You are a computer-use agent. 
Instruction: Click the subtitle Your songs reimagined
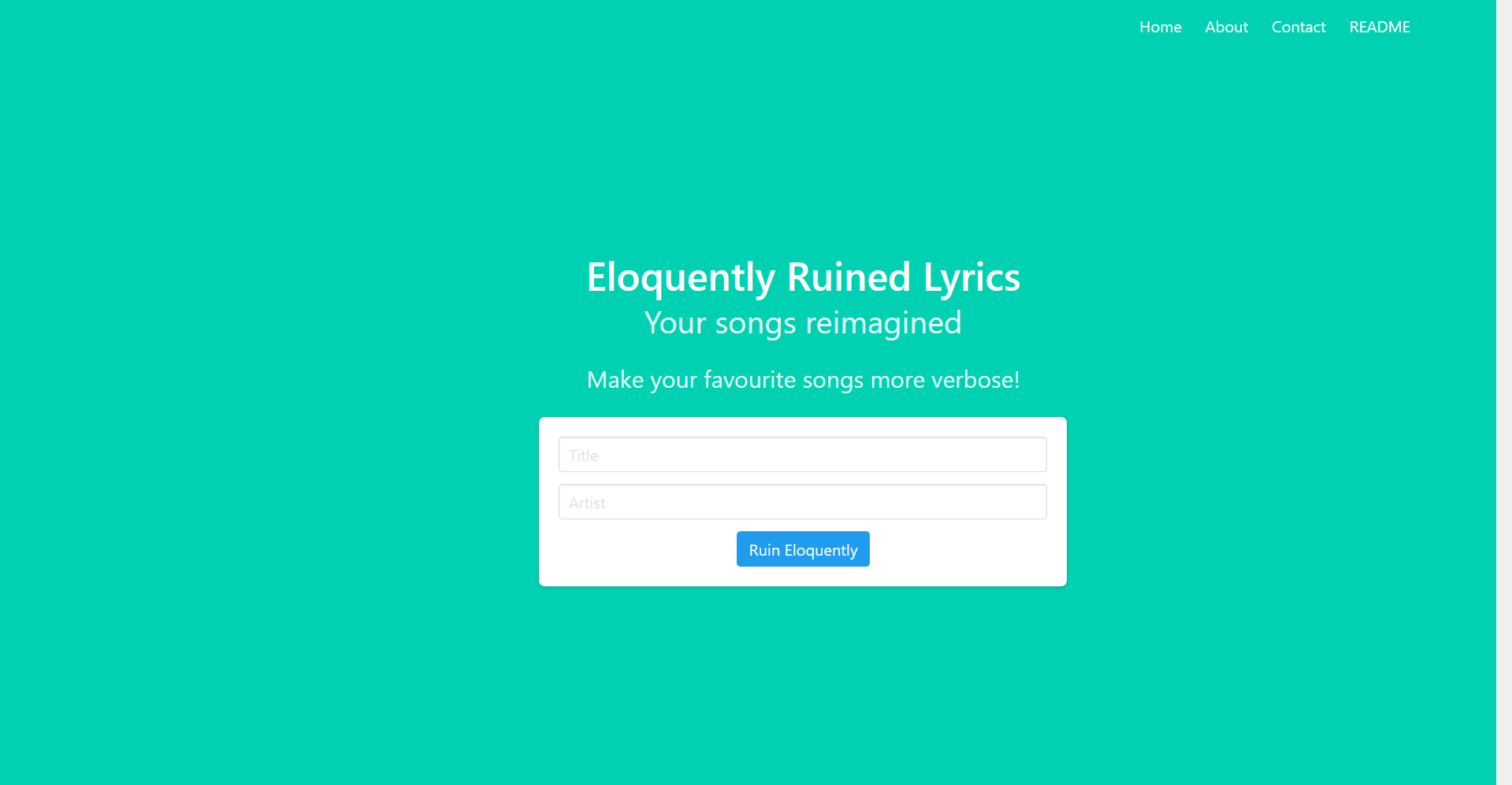[x=802, y=322]
